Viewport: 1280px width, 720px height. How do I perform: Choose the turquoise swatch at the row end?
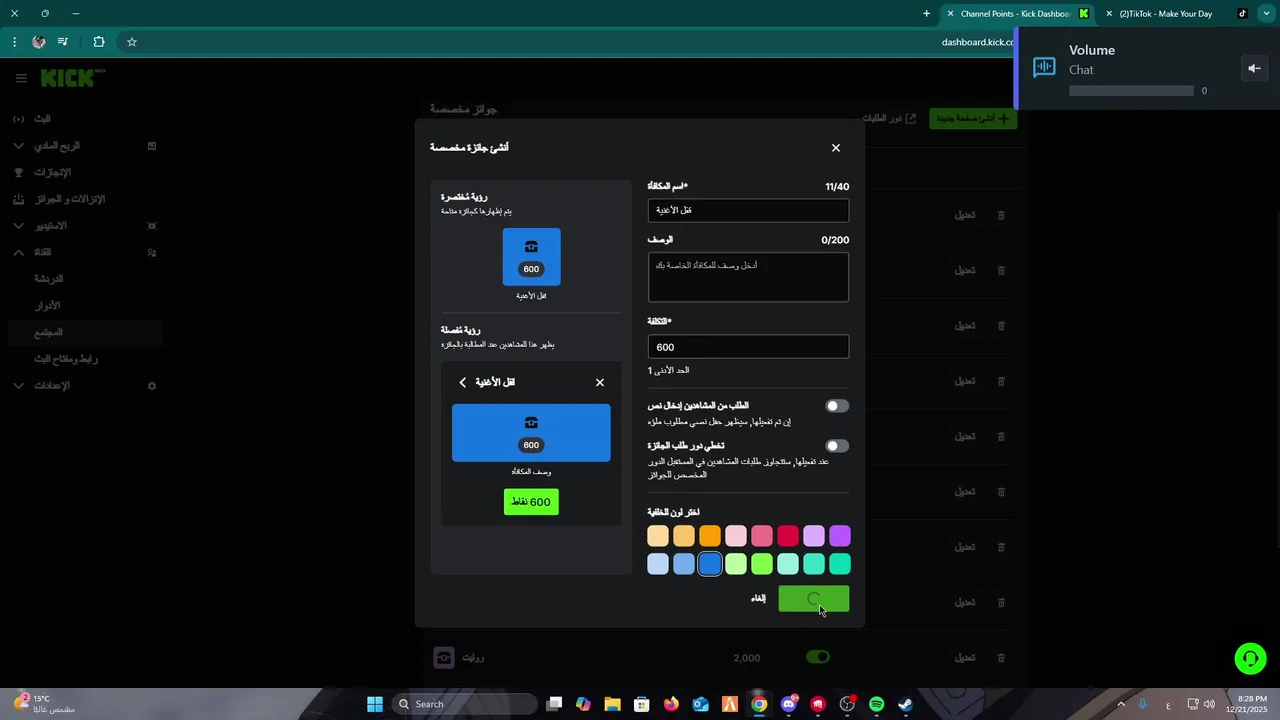840,564
